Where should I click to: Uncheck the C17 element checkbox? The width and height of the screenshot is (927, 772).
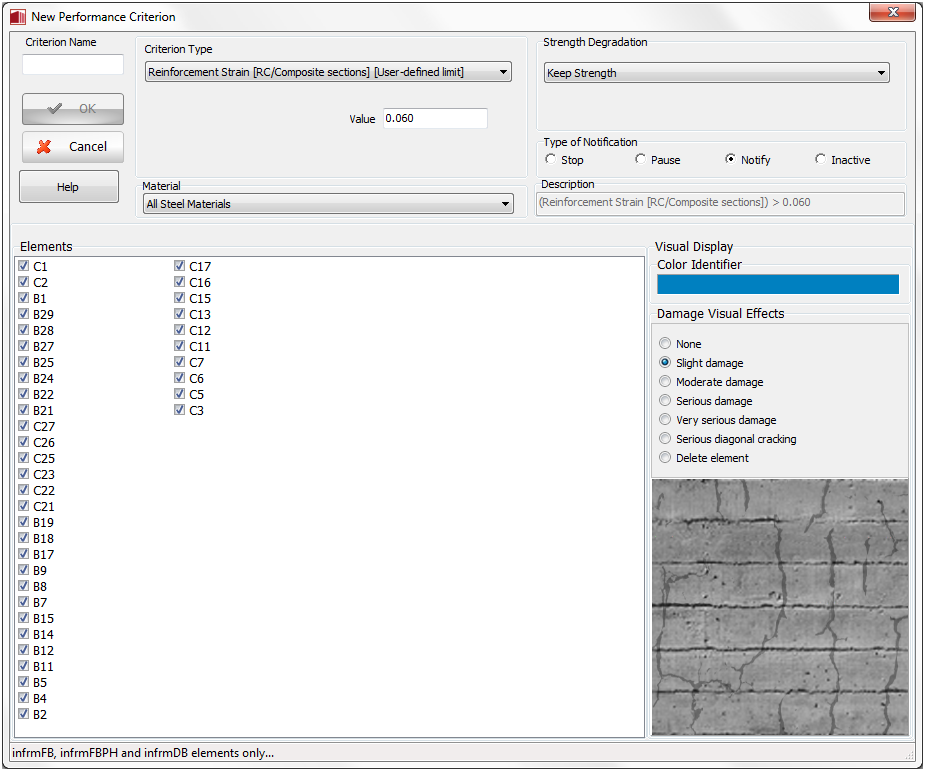[x=180, y=267]
